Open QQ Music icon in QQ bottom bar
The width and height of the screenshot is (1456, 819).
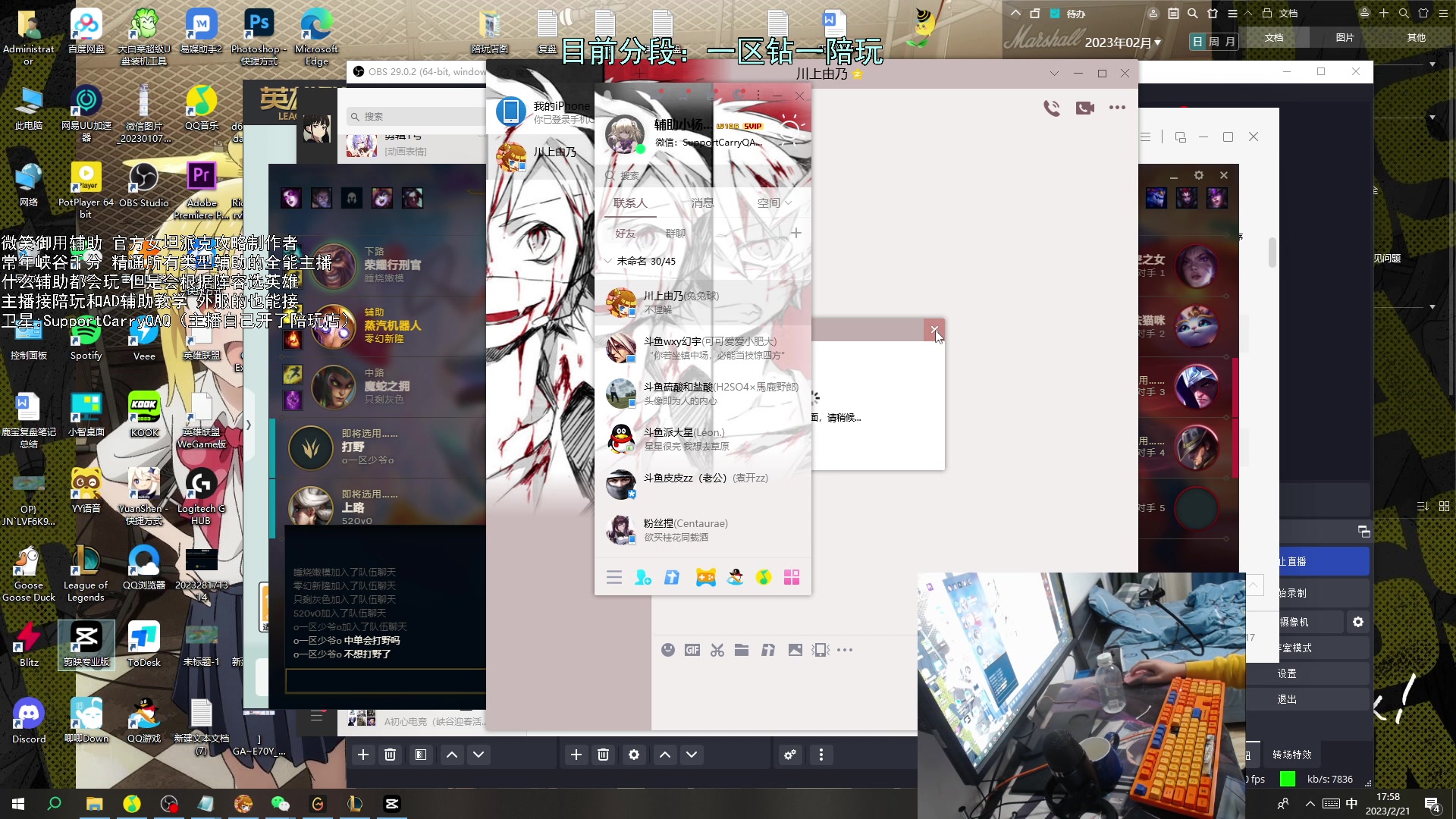tap(764, 577)
